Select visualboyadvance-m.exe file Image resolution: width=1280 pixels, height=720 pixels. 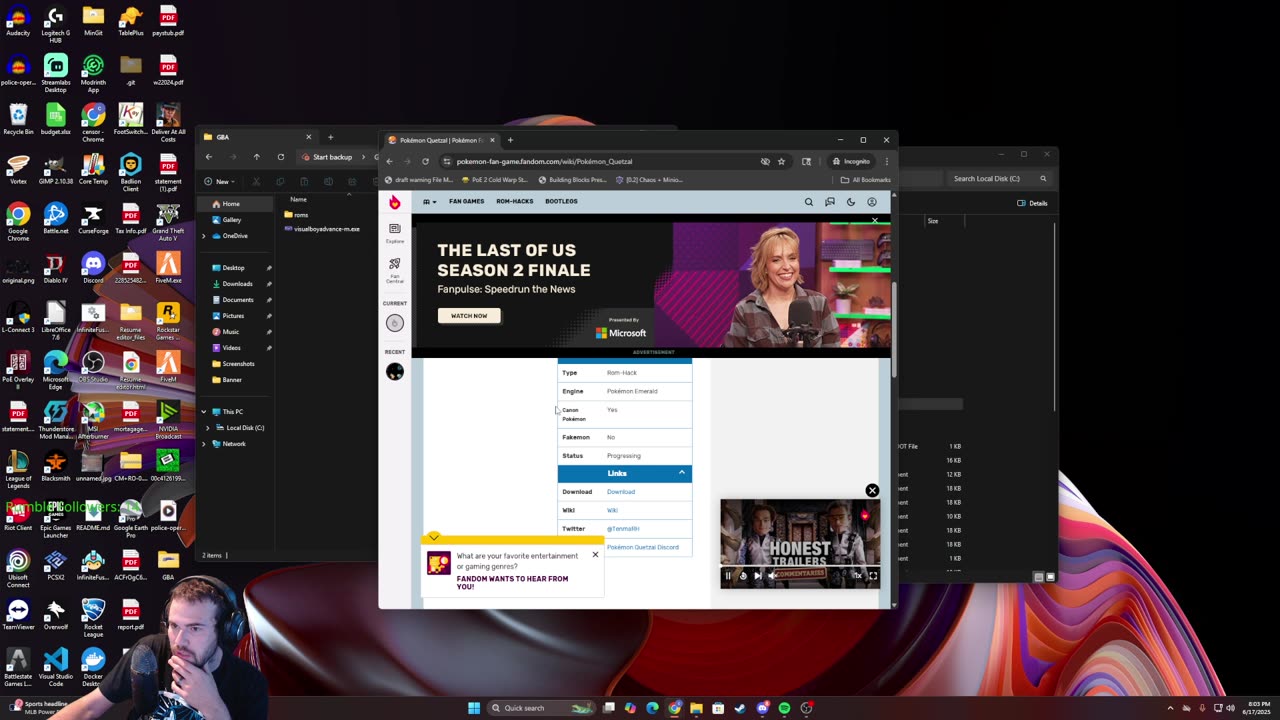click(x=322, y=229)
